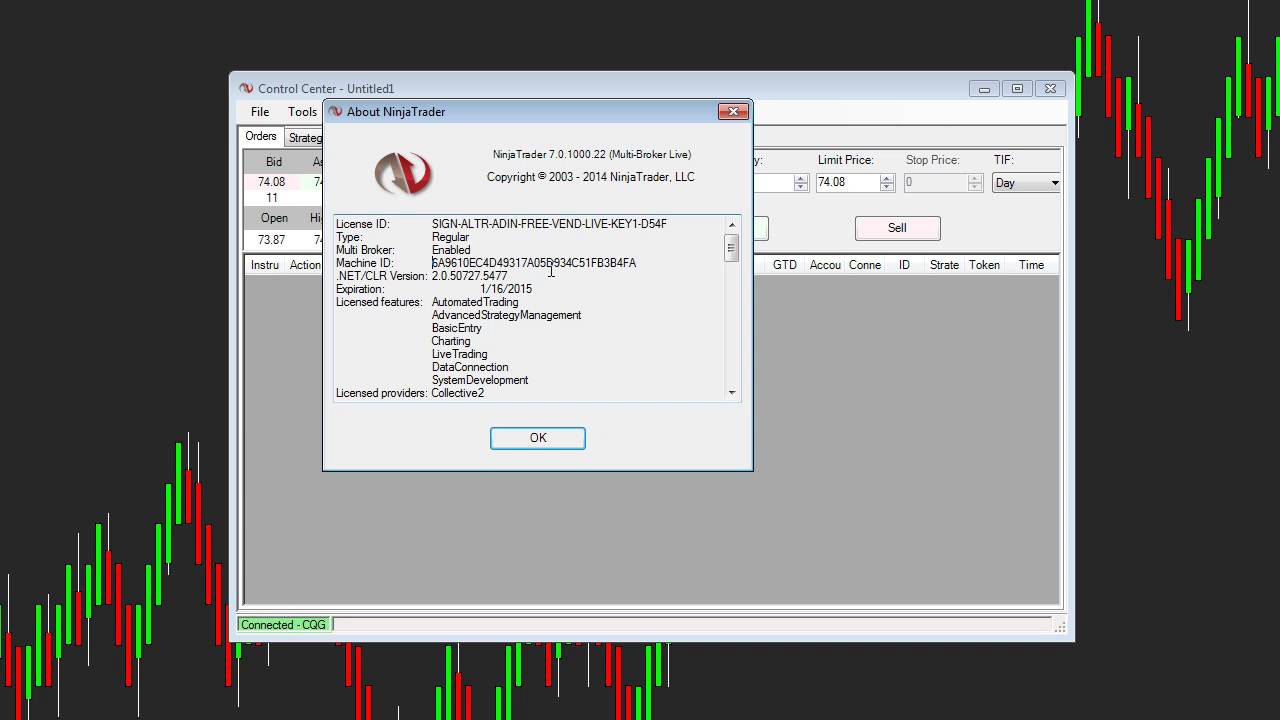Viewport: 1280px width, 720px height.
Task: Click the Time column header
Action: pos(1031,265)
